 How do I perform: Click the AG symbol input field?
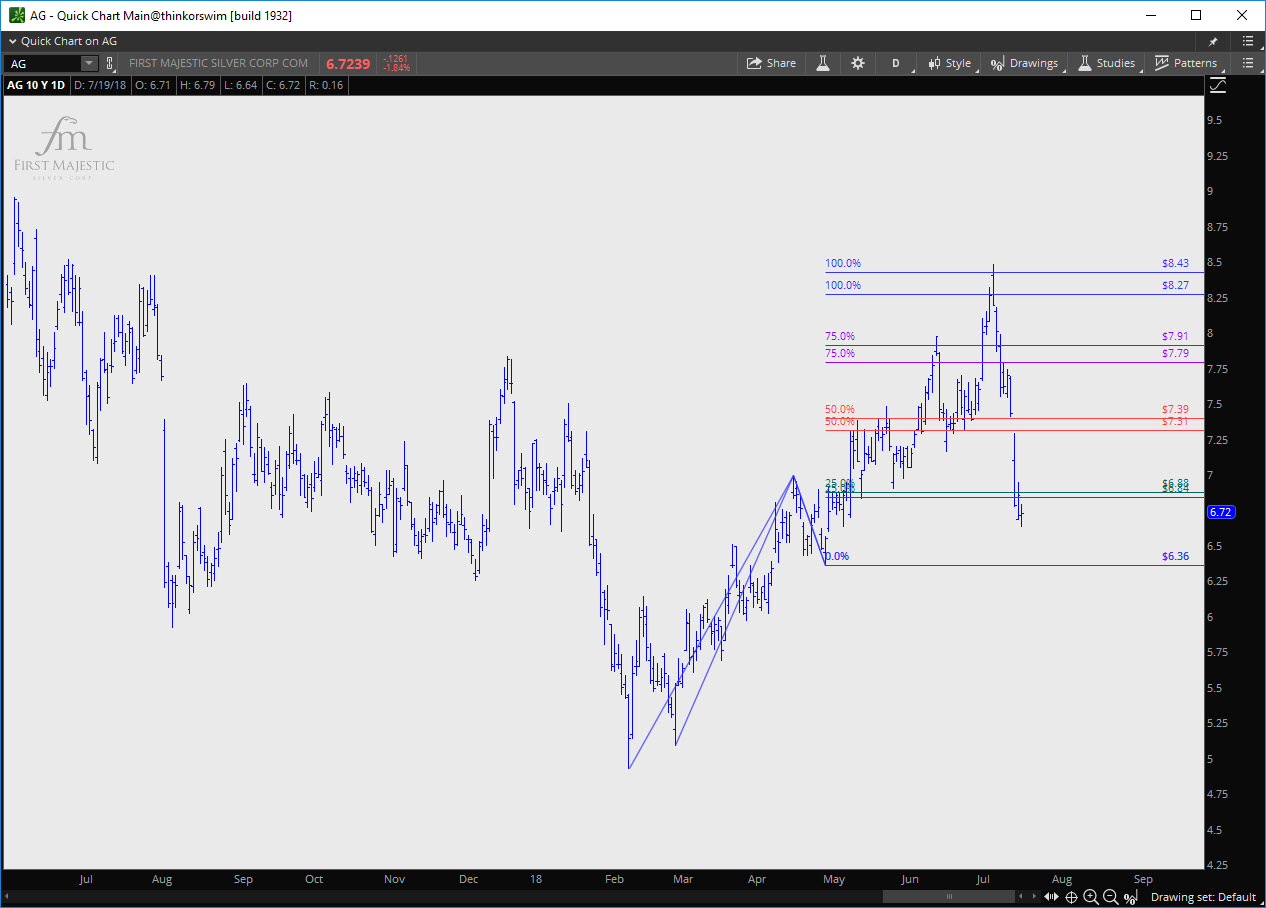pyautogui.click(x=42, y=63)
